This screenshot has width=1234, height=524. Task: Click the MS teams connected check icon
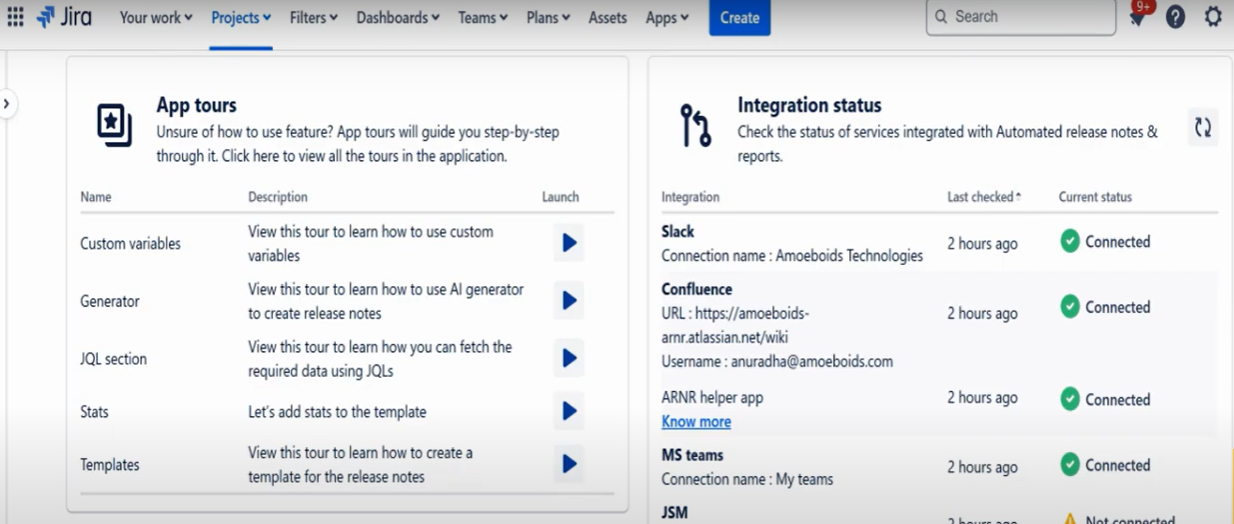click(x=1070, y=465)
